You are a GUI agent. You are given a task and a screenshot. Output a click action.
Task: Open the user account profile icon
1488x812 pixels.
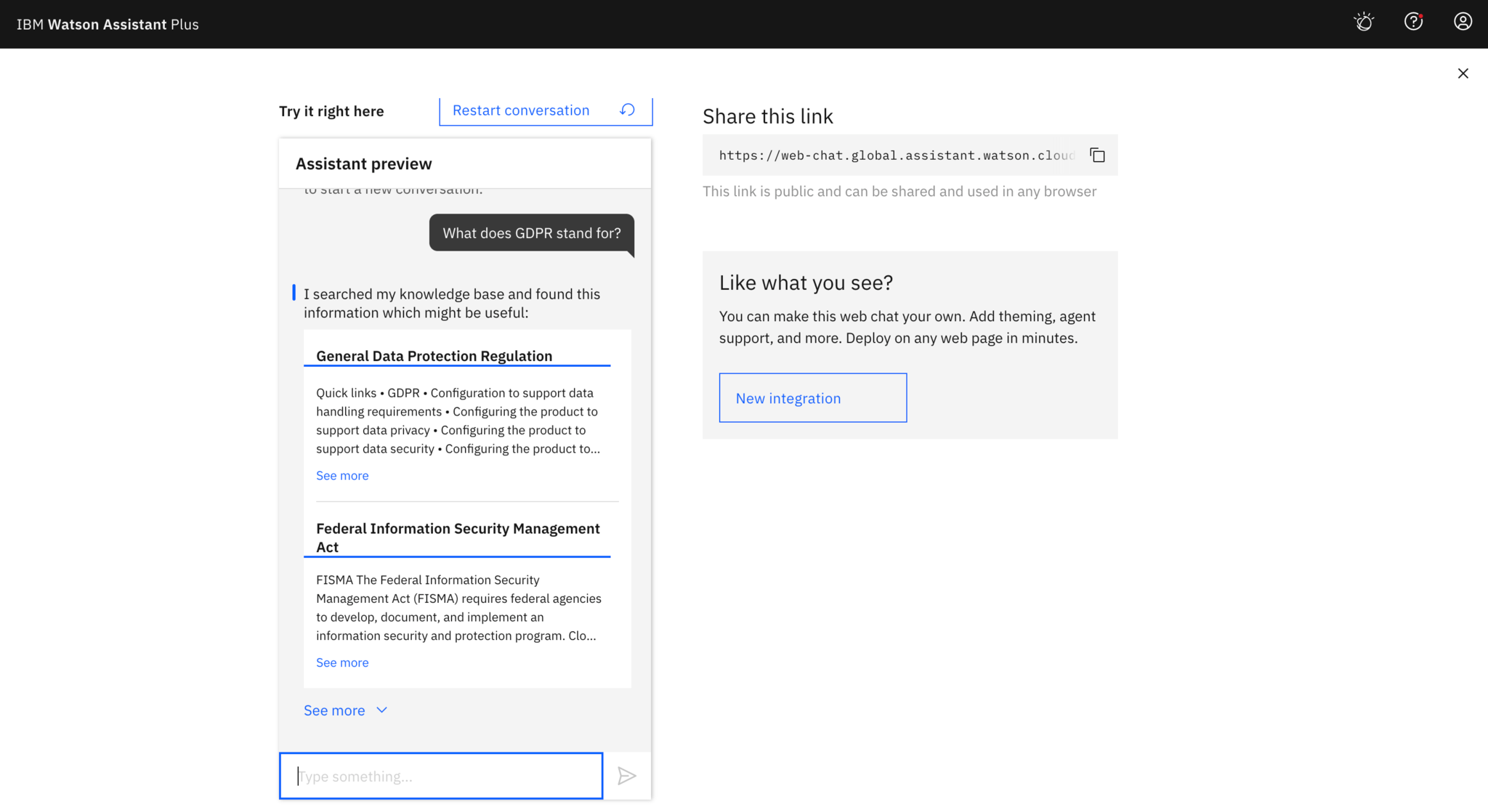pos(1463,22)
